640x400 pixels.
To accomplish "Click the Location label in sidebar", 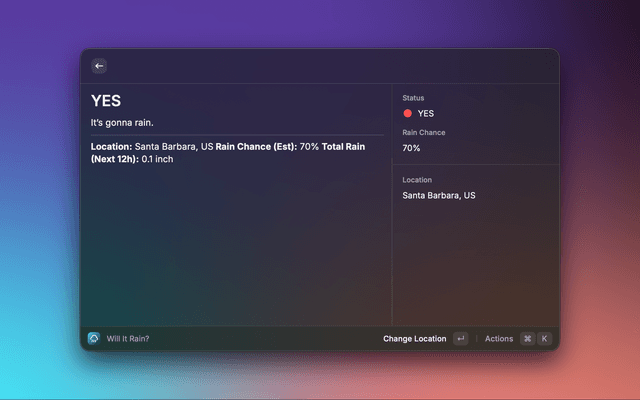I will coord(417,180).
